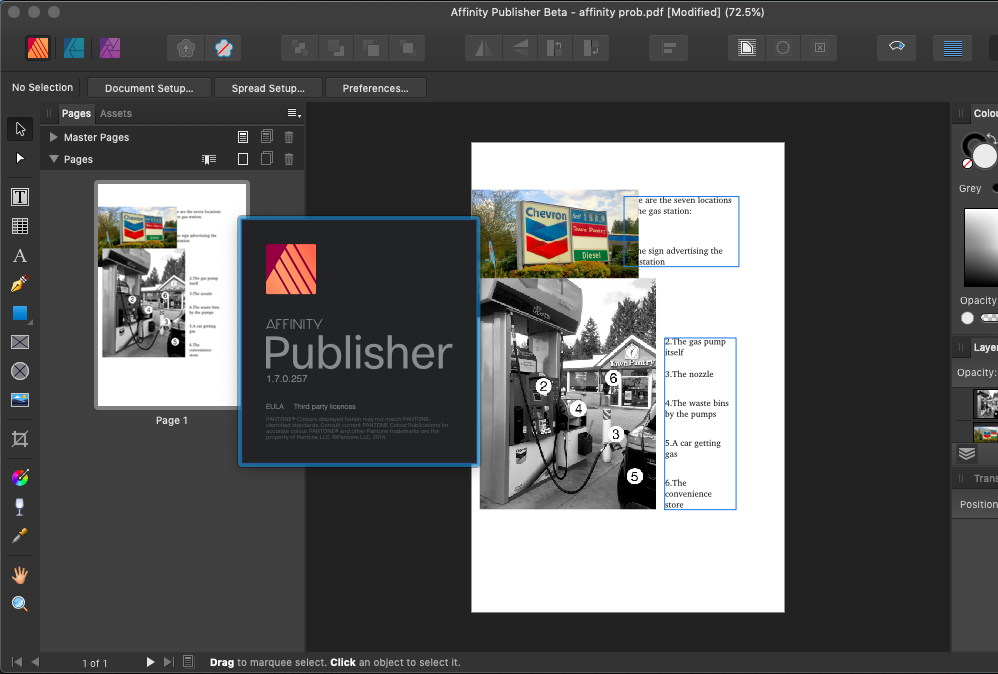Select the Transparency wine glass tool
The height and width of the screenshot is (674, 998).
[20, 507]
